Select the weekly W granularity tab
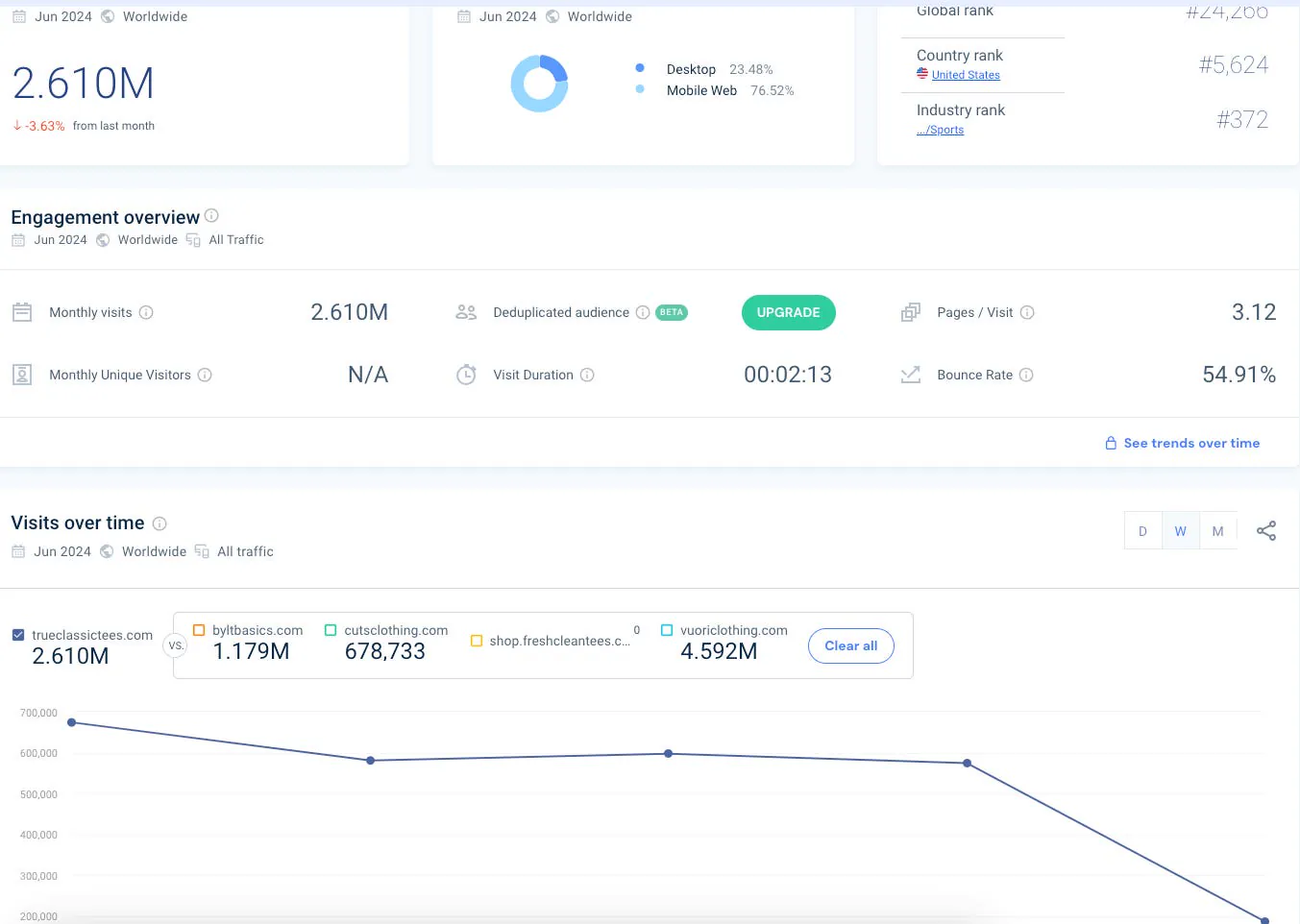Image resolution: width=1300 pixels, height=924 pixels. pos(1180,531)
